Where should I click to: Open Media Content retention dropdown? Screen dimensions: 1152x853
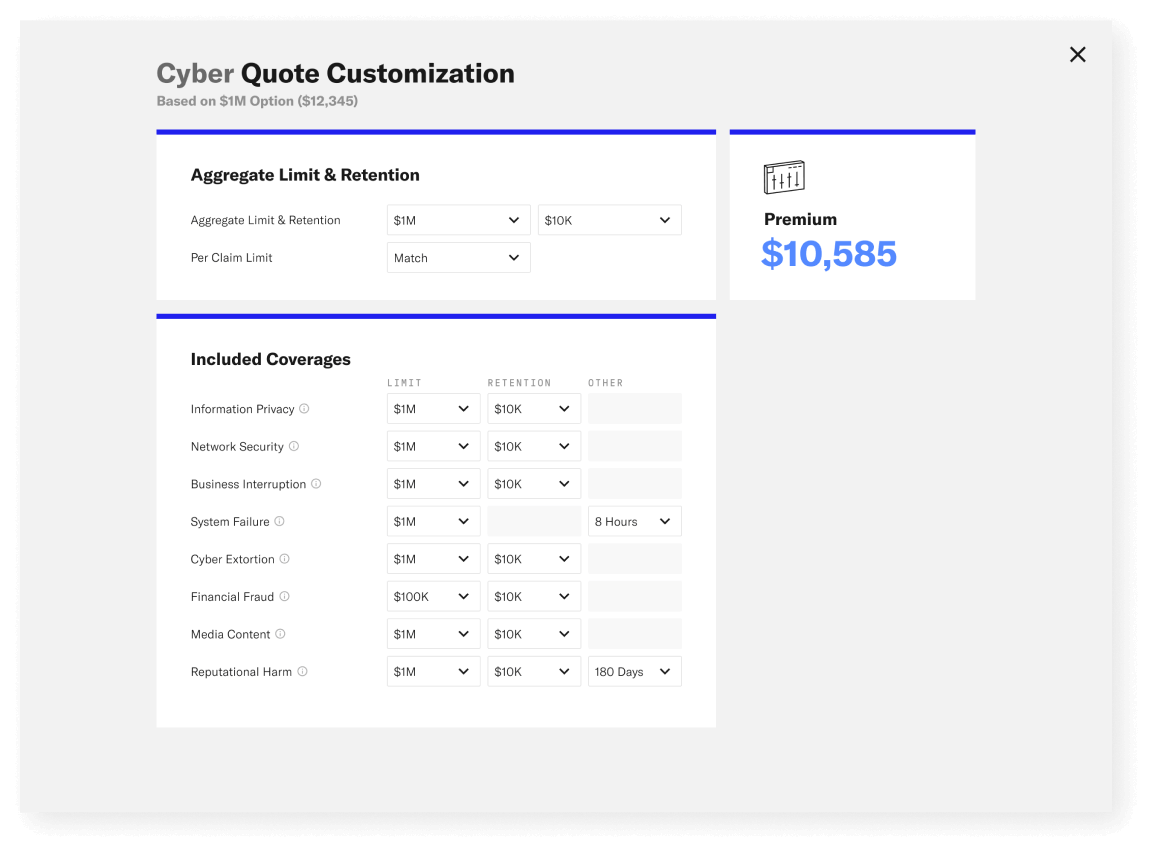coord(534,633)
